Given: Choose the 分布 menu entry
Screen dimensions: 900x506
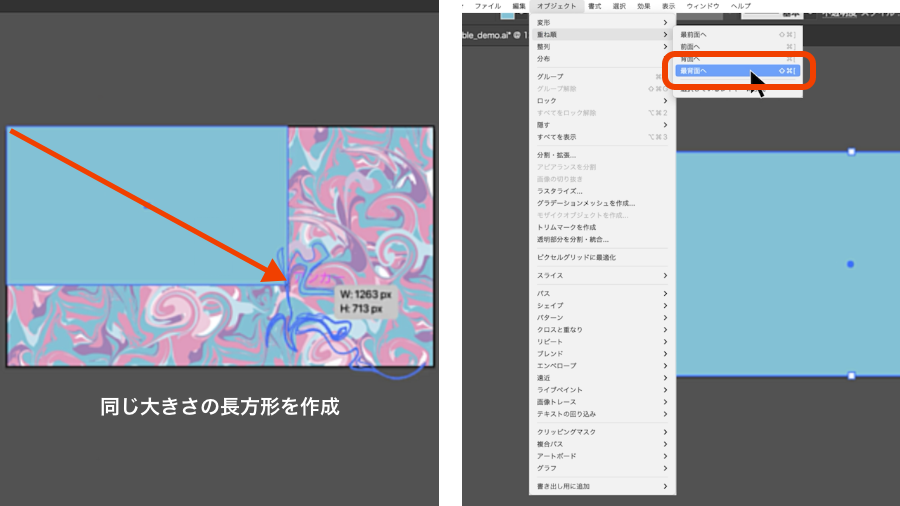Looking at the screenshot, I should [x=602, y=59].
